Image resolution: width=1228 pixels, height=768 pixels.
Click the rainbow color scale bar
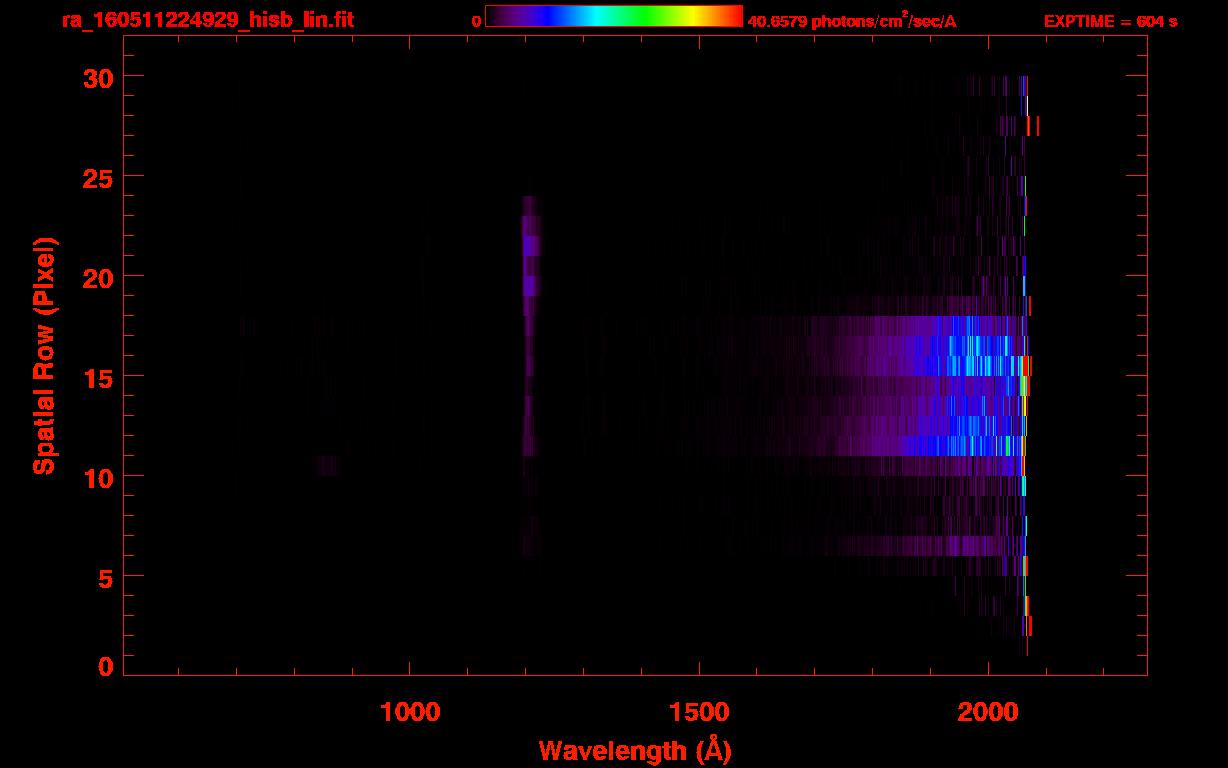click(x=614, y=16)
